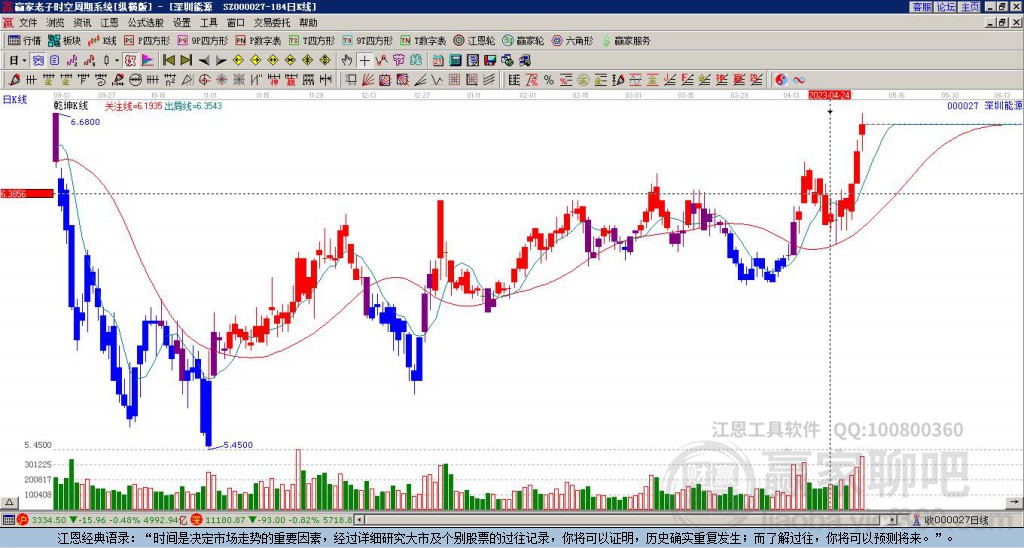The height and width of the screenshot is (548, 1024).
Task: Open the 公式选股 menu
Action: click(x=146, y=23)
